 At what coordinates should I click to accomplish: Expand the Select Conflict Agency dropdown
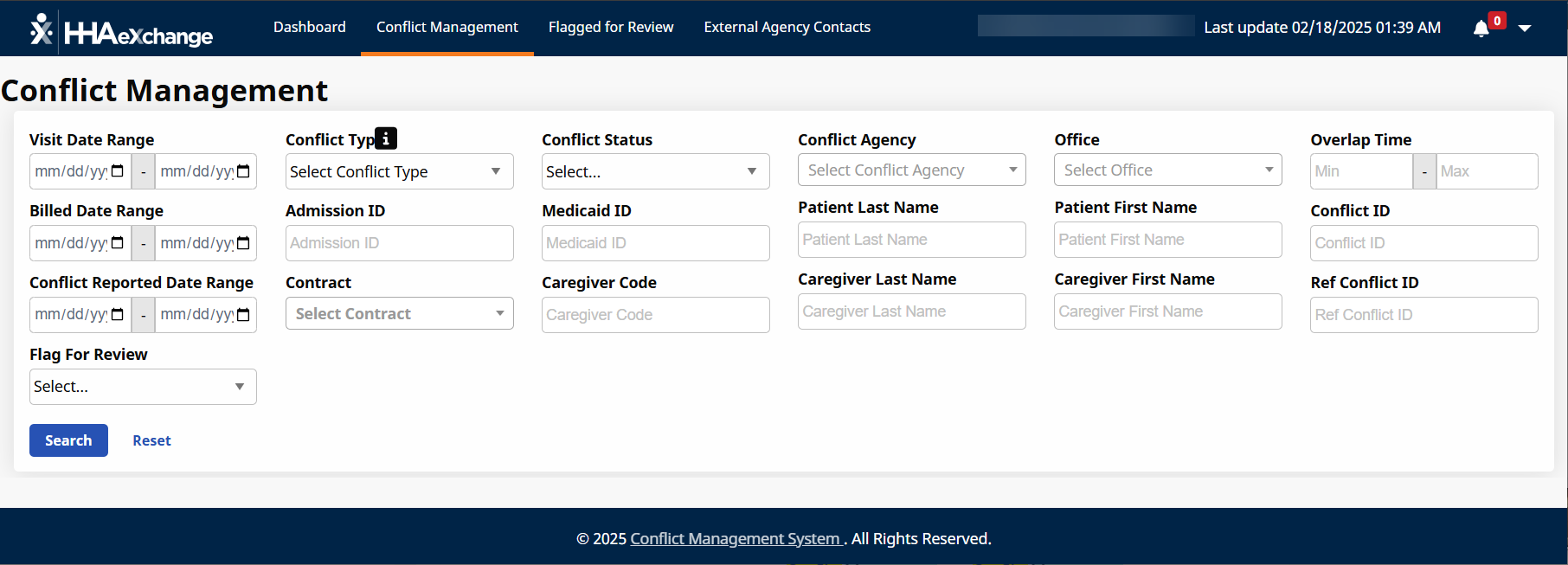[911, 170]
